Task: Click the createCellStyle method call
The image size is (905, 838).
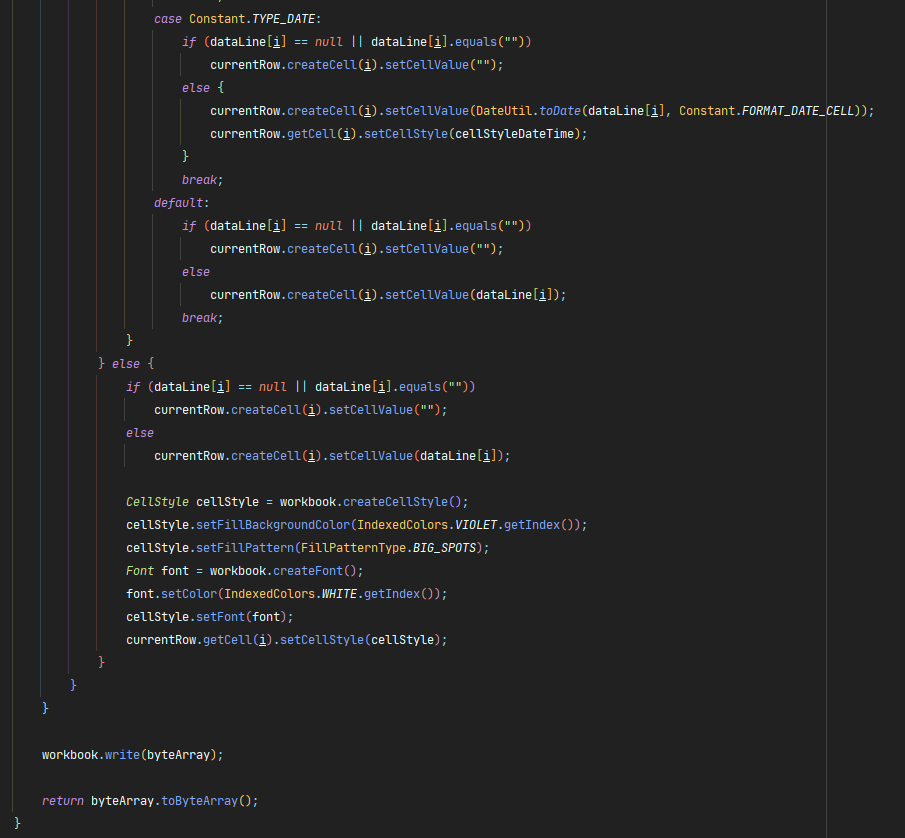Action: point(395,502)
